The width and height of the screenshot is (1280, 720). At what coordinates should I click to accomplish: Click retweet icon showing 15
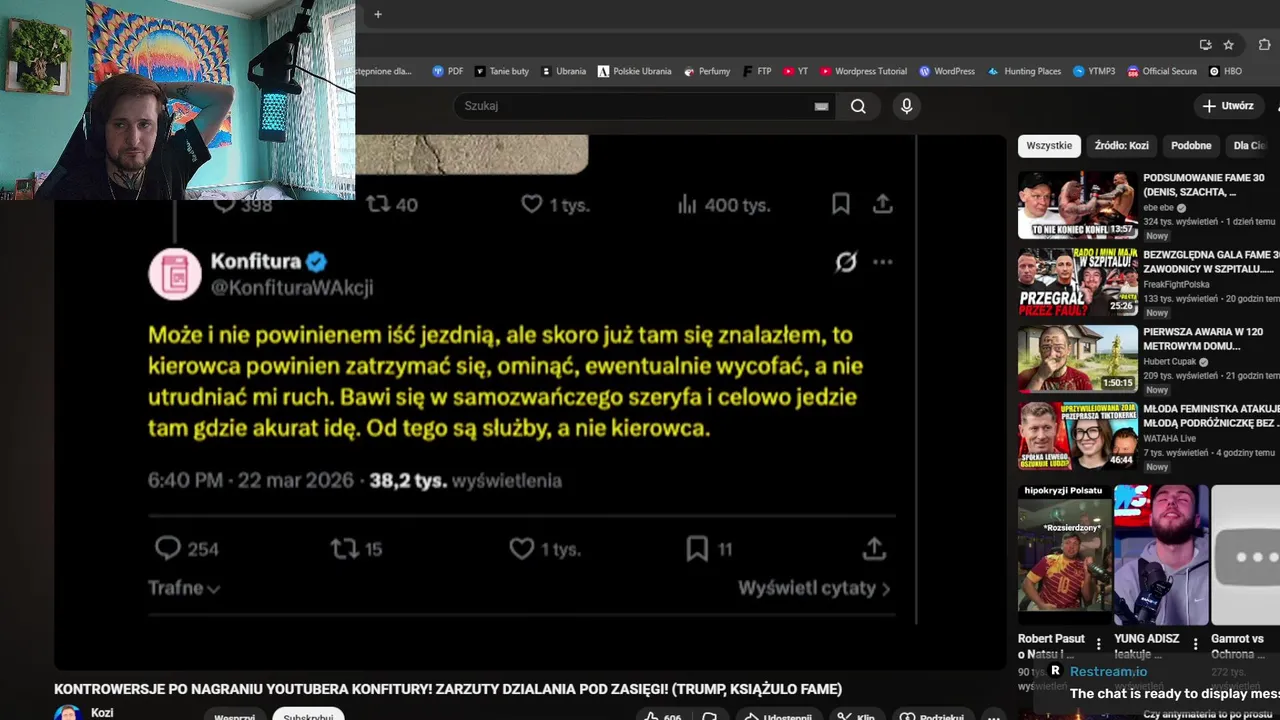(x=345, y=548)
